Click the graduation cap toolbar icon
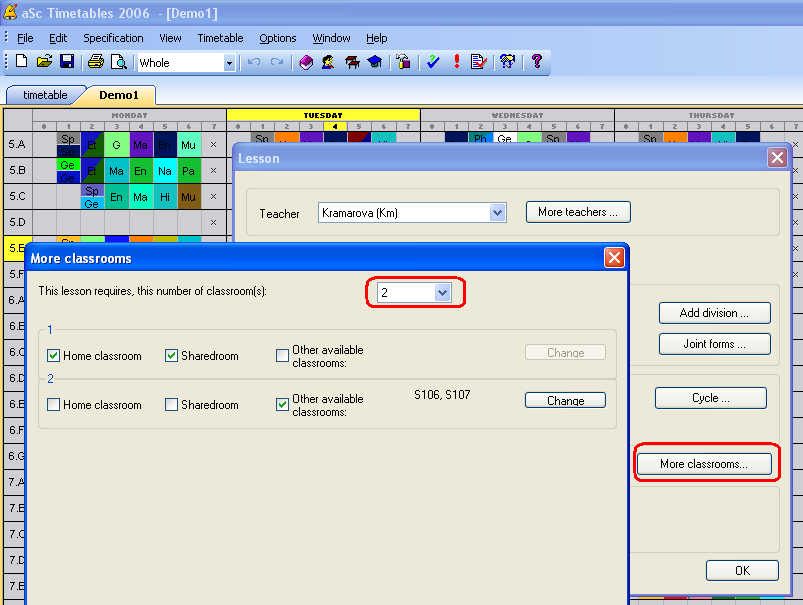The width and height of the screenshot is (803, 605). pos(373,62)
